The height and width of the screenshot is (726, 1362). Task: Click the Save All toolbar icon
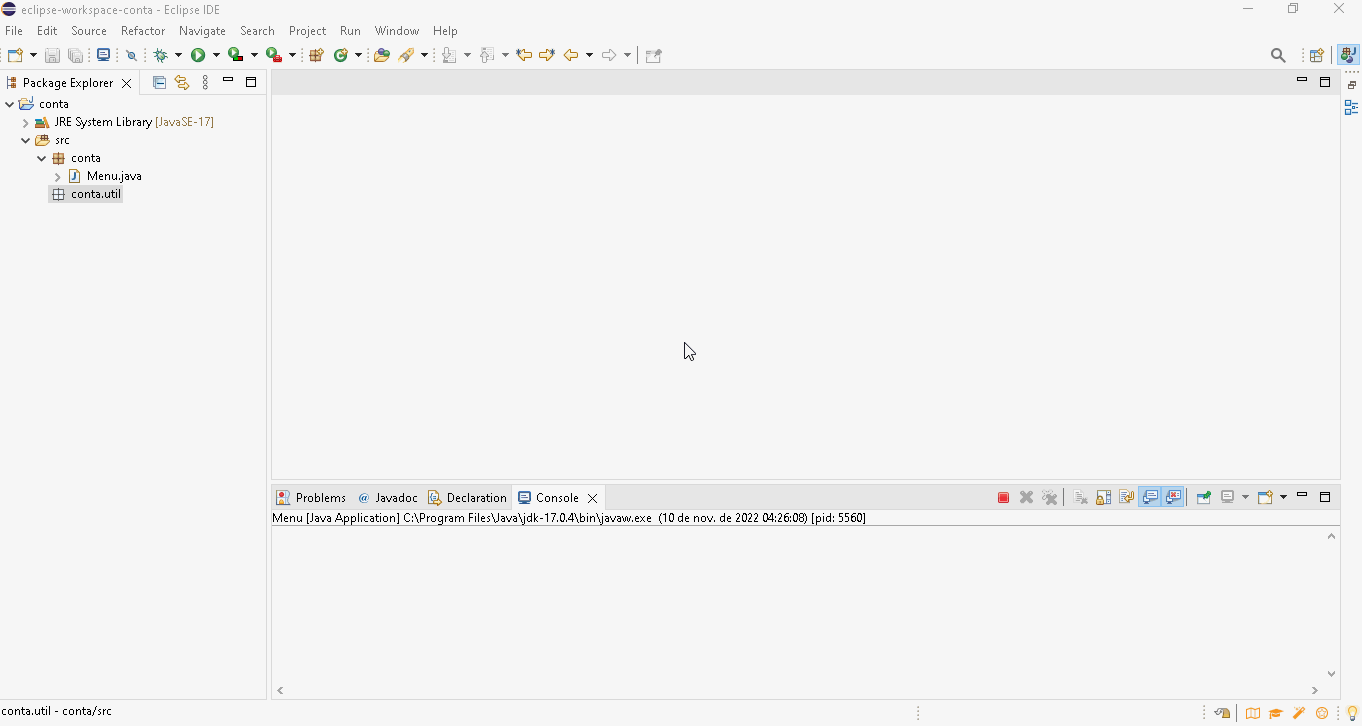pos(75,55)
